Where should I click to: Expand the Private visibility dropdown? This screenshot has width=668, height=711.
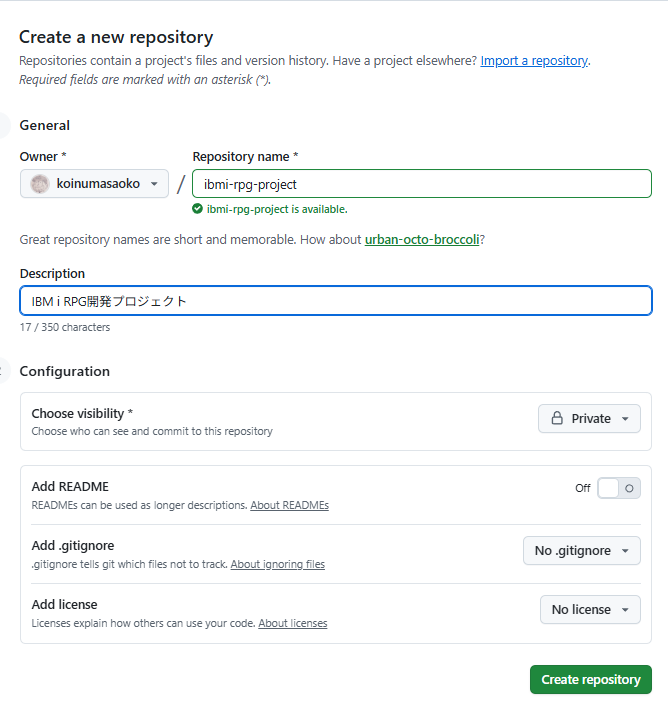[x=589, y=419]
